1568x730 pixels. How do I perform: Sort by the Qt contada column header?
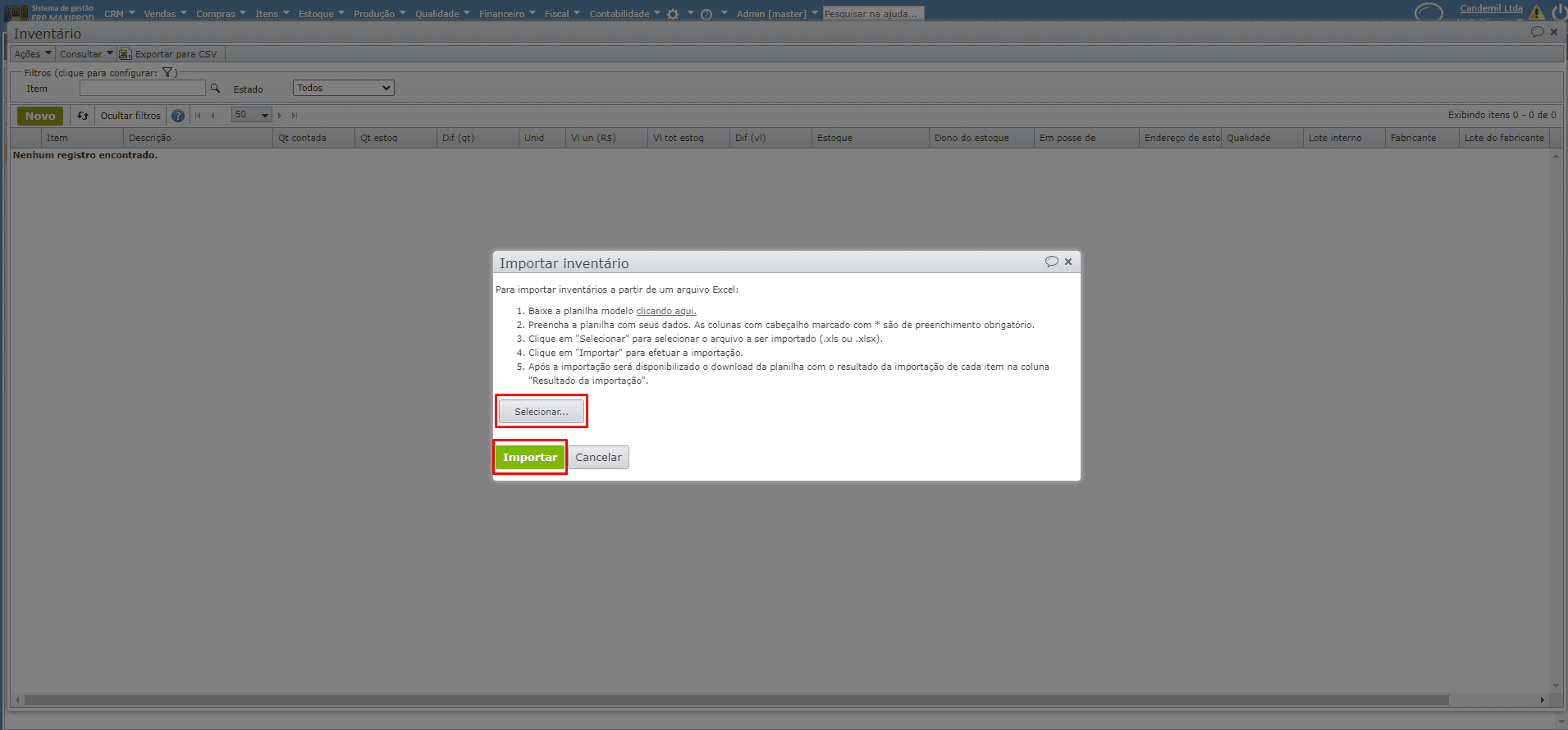click(313, 138)
